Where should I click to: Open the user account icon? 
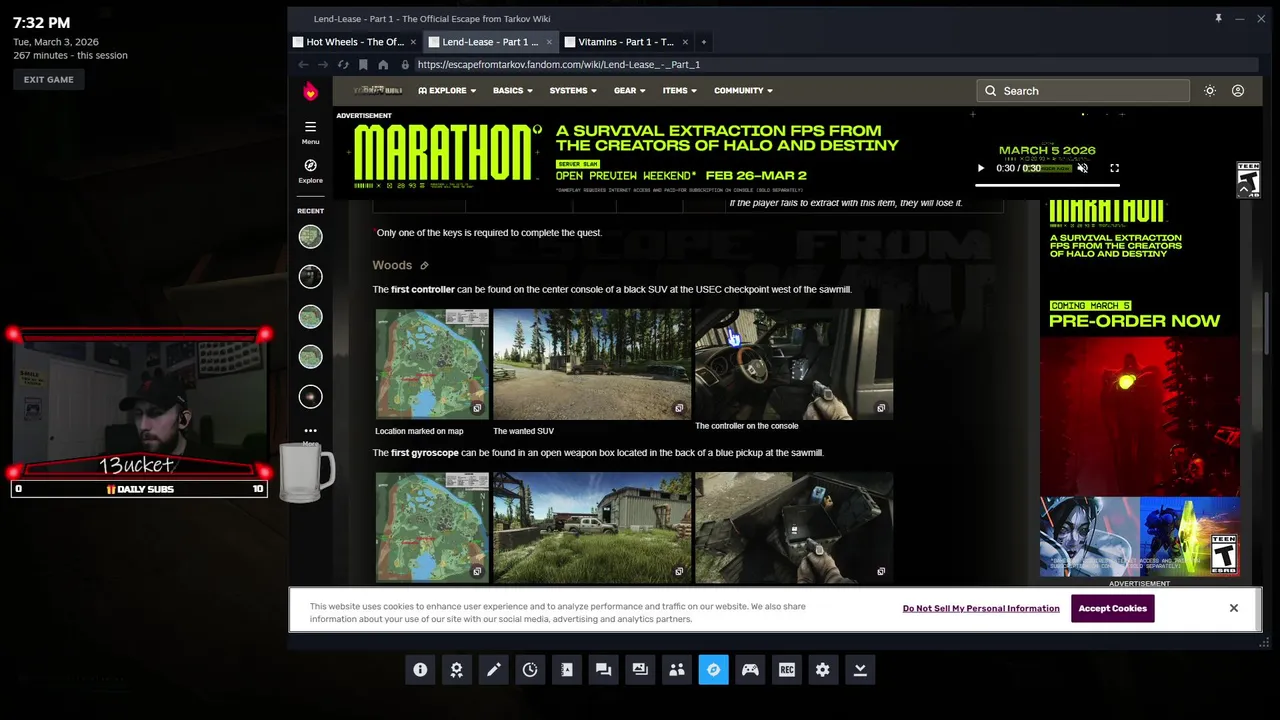[1238, 91]
